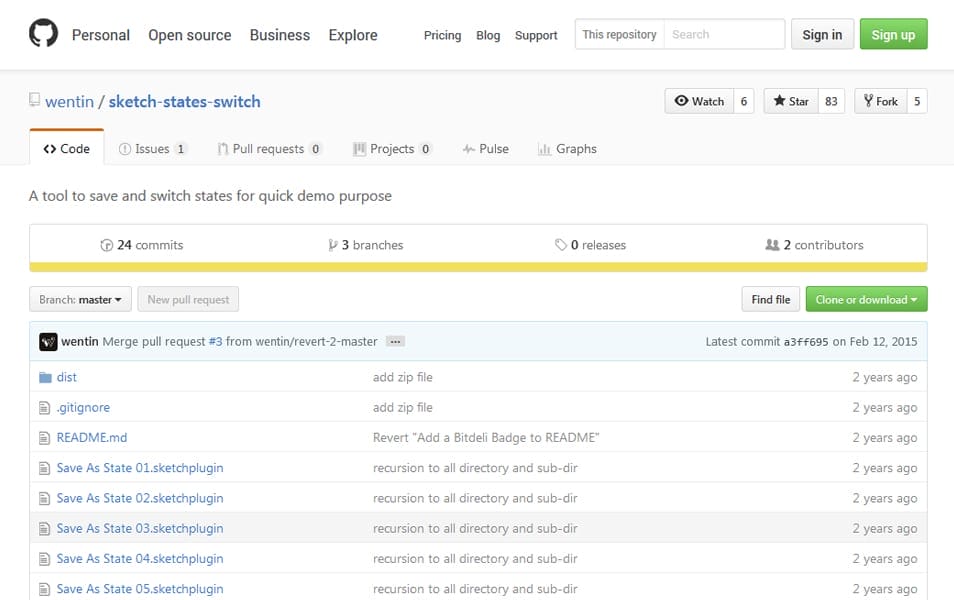Open Save As State 03.sketchplugin file
954x600 pixels.
click(140, 528)
